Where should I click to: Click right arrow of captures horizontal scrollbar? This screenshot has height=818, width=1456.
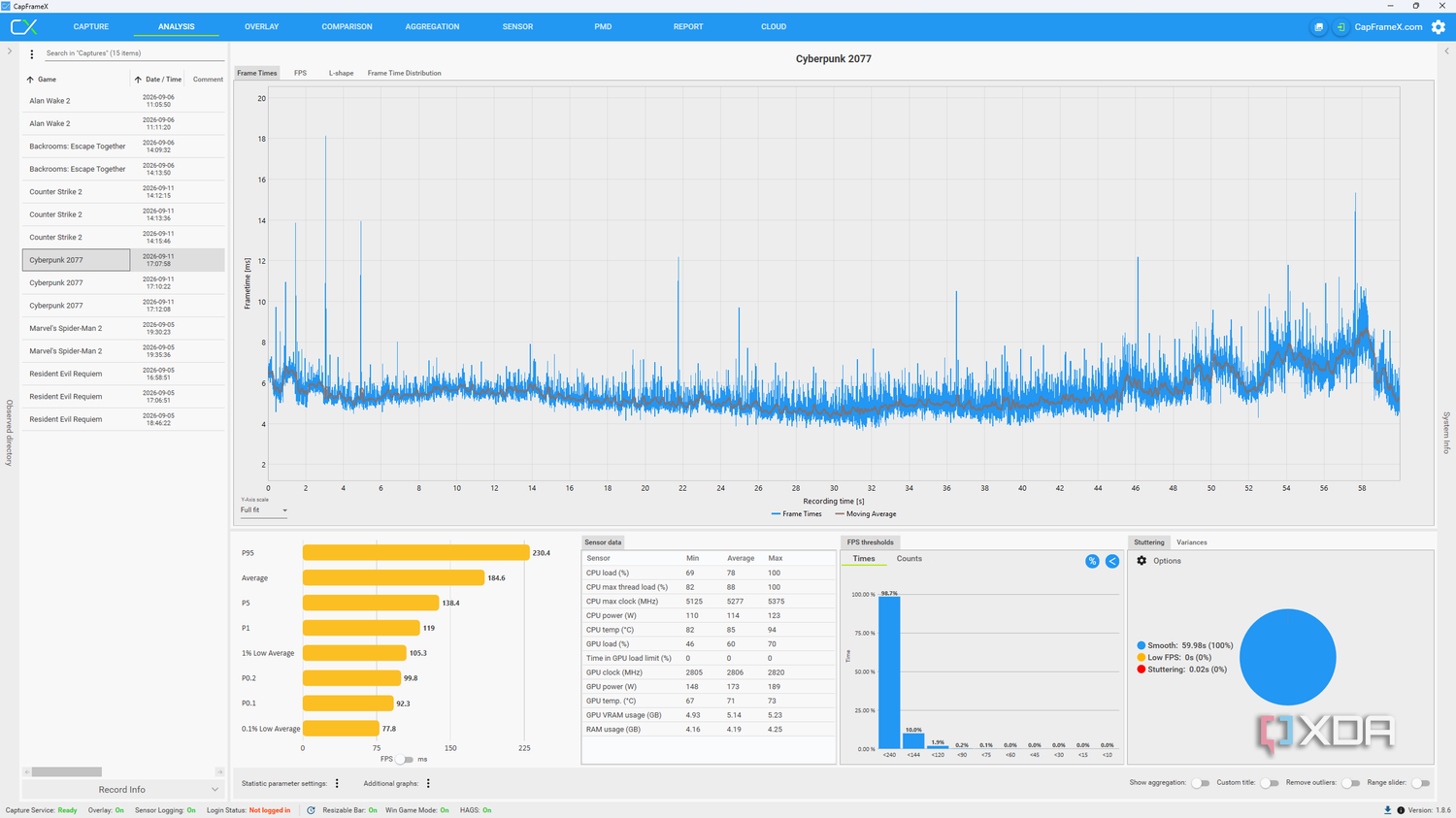(219, 772)
